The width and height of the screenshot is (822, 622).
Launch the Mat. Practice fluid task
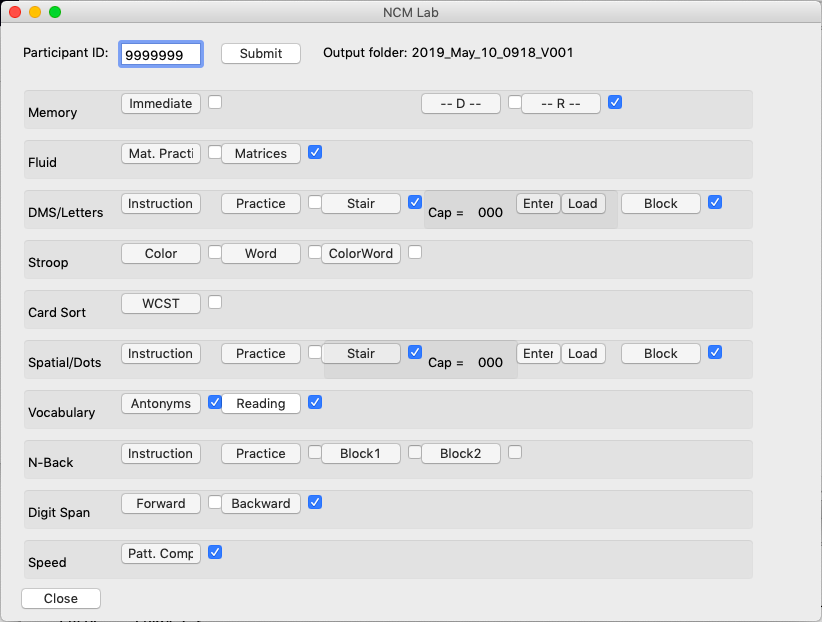161,153
